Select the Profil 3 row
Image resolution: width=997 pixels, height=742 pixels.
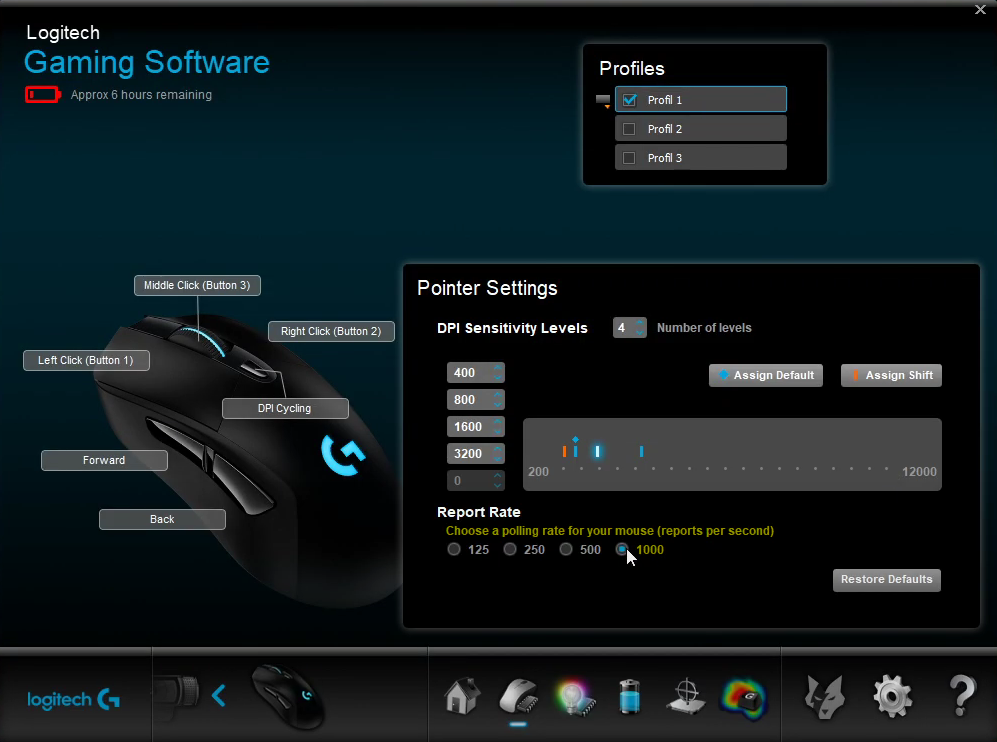click(x=701, y=158)
